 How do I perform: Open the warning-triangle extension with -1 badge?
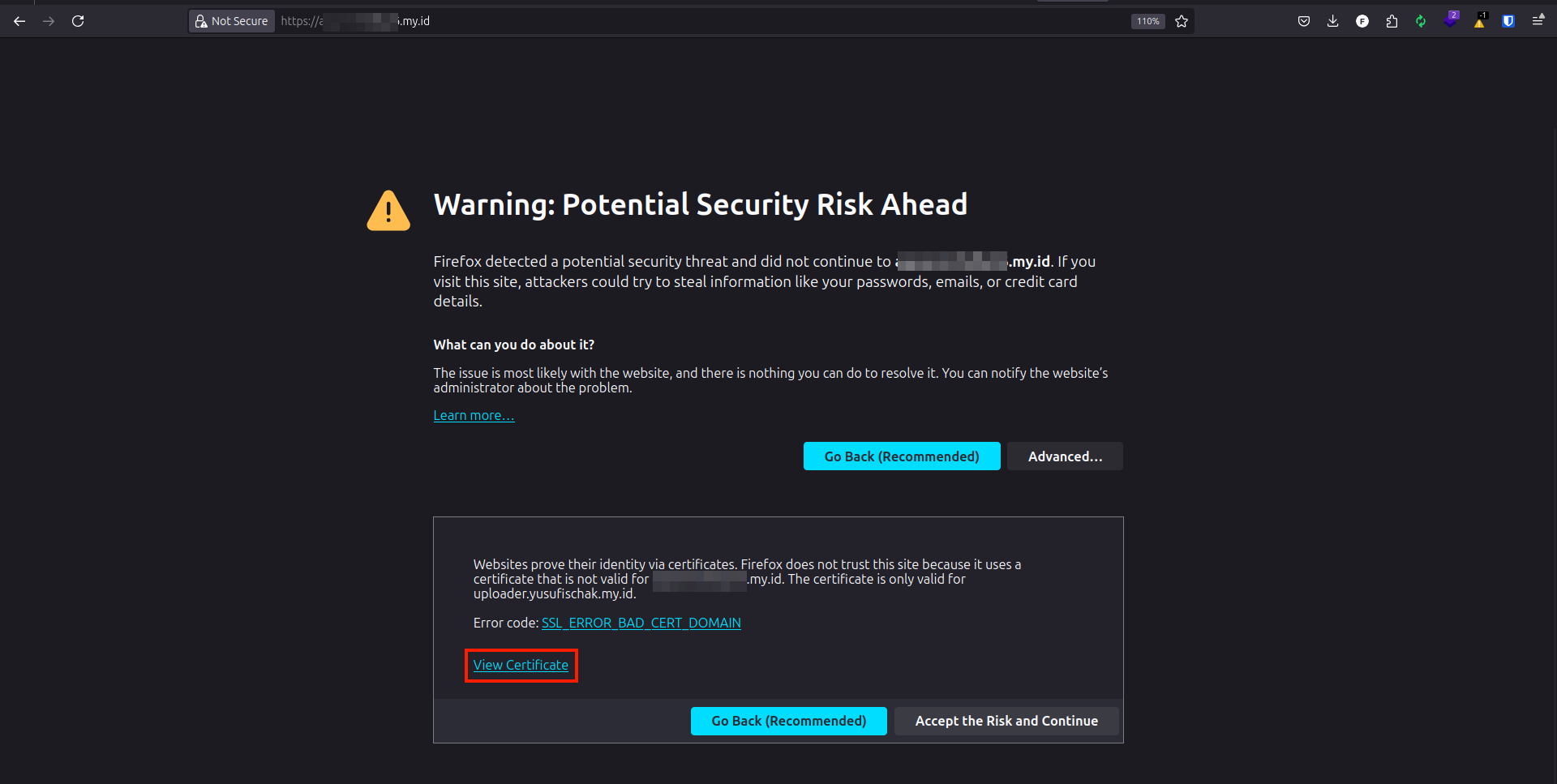(x=1478, y=22)
